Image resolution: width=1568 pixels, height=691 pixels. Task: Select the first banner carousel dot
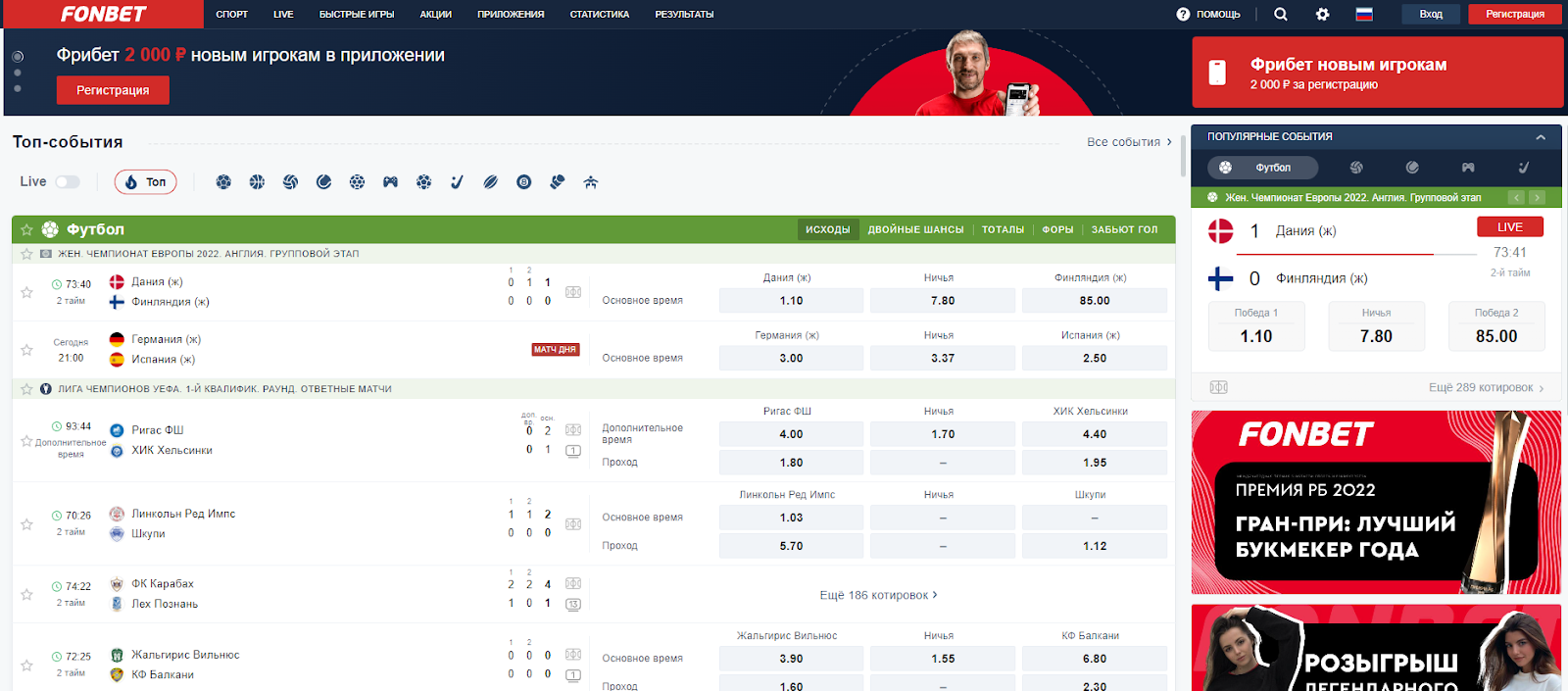[18, 57]
